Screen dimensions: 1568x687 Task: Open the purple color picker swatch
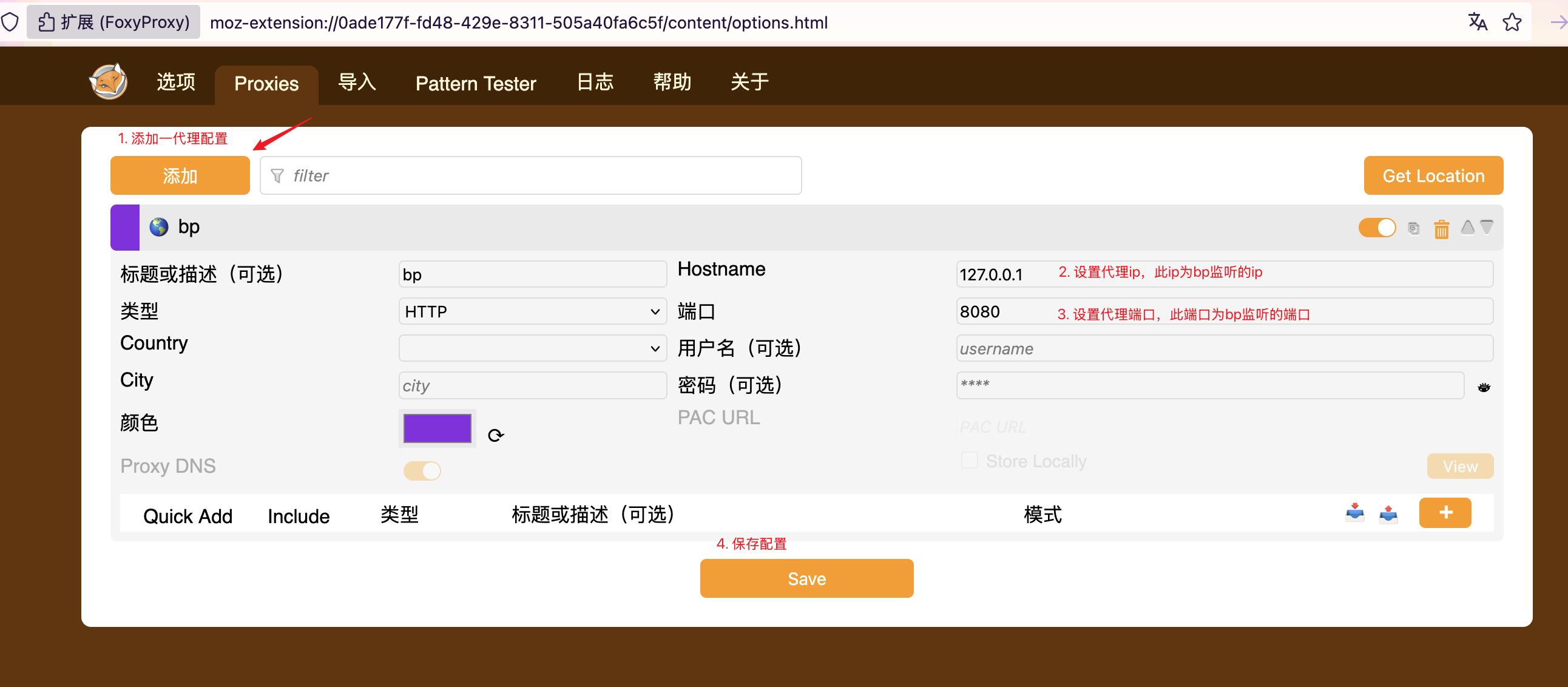(437, 428)
